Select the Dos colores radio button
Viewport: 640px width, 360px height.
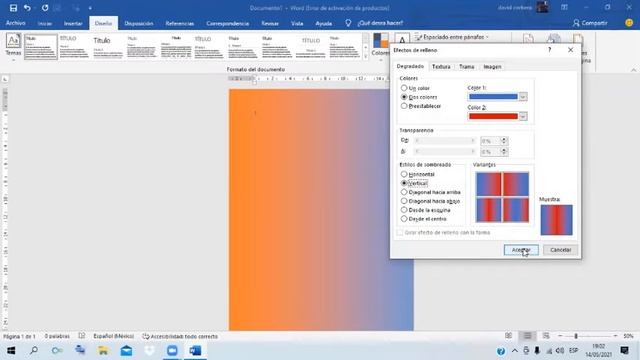(x=404, y=97)
